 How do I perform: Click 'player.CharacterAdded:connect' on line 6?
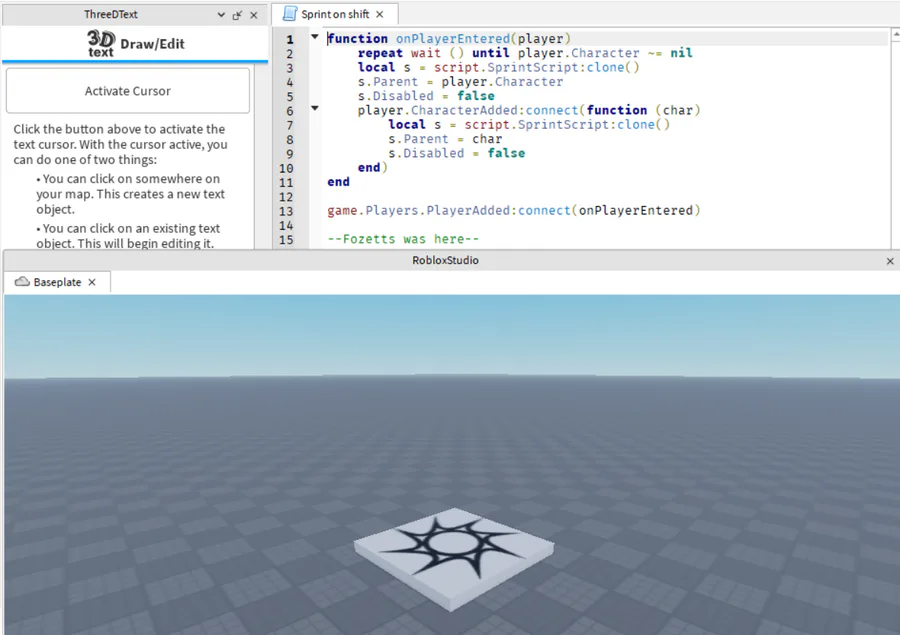[468, 110]
